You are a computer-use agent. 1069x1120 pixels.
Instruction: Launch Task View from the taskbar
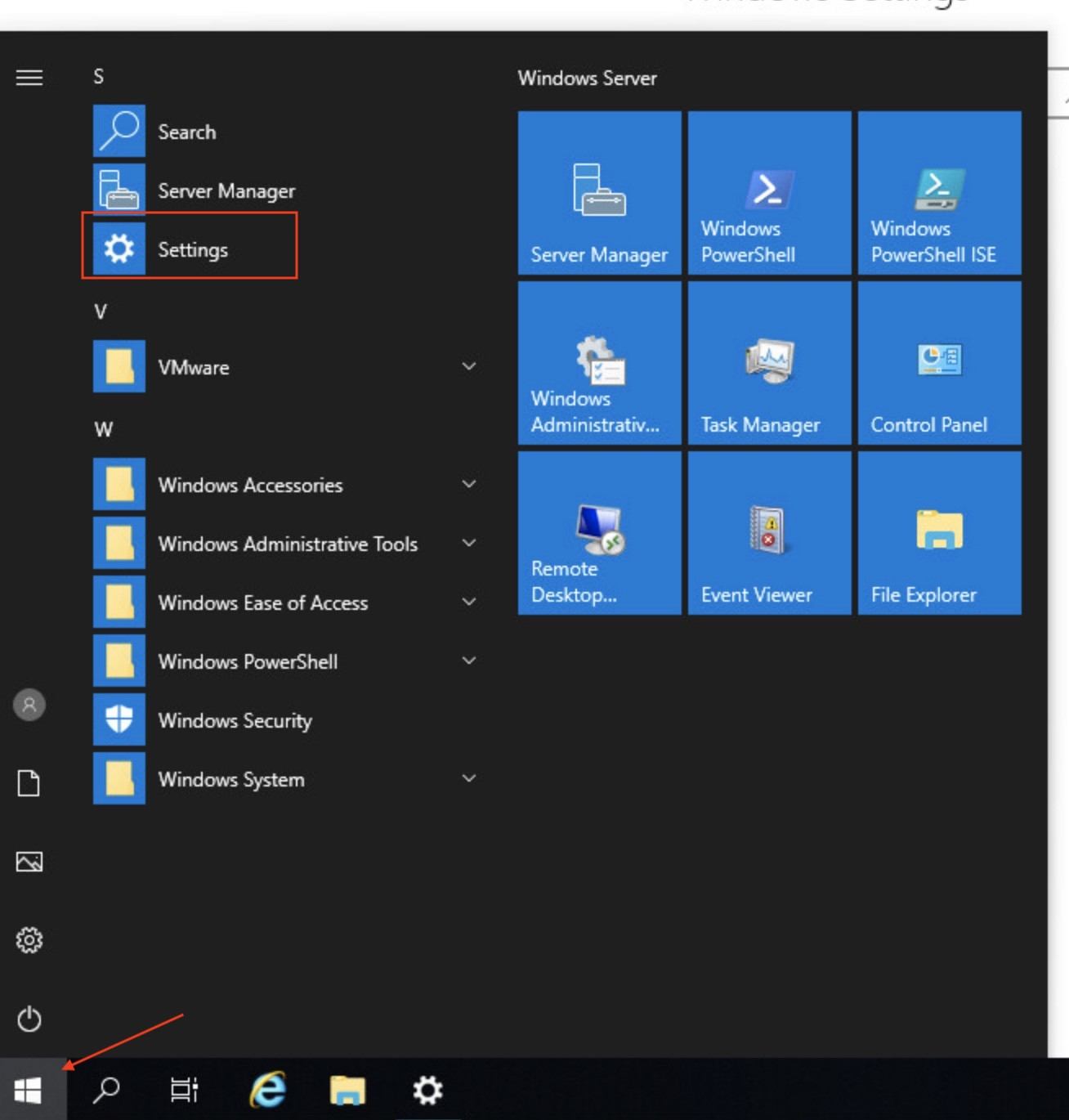point(185,1089)
